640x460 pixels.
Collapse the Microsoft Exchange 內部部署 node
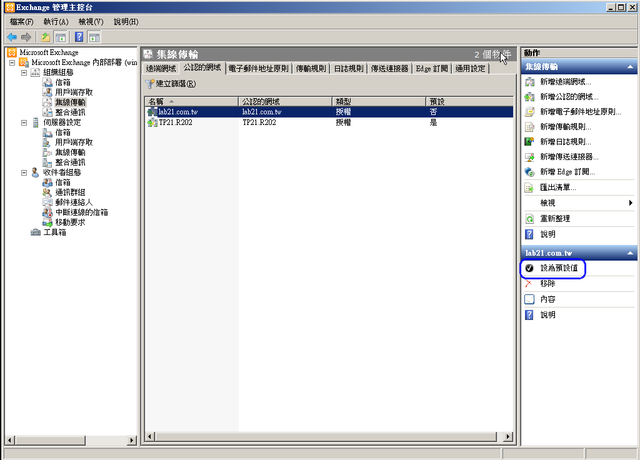click(12, 62)
